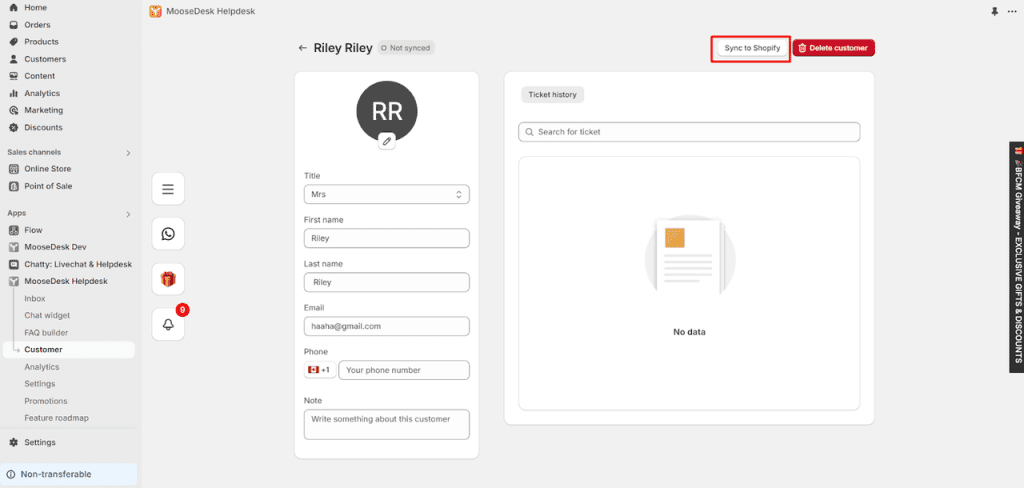Open the Title dropdown showing Mrs
This screenshot has width=1024, height=488.
click(x=387, y=195)
